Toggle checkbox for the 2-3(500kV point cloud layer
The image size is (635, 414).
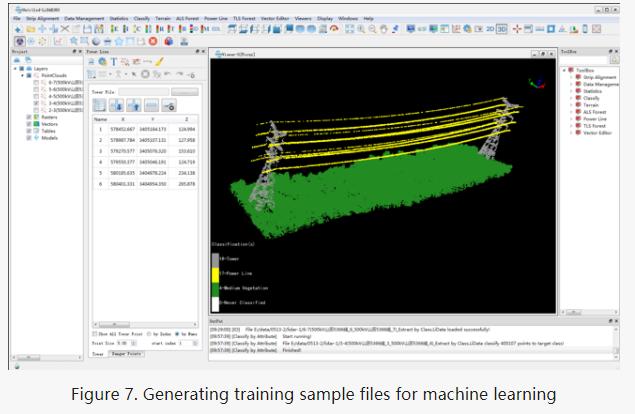click(36, 110)
